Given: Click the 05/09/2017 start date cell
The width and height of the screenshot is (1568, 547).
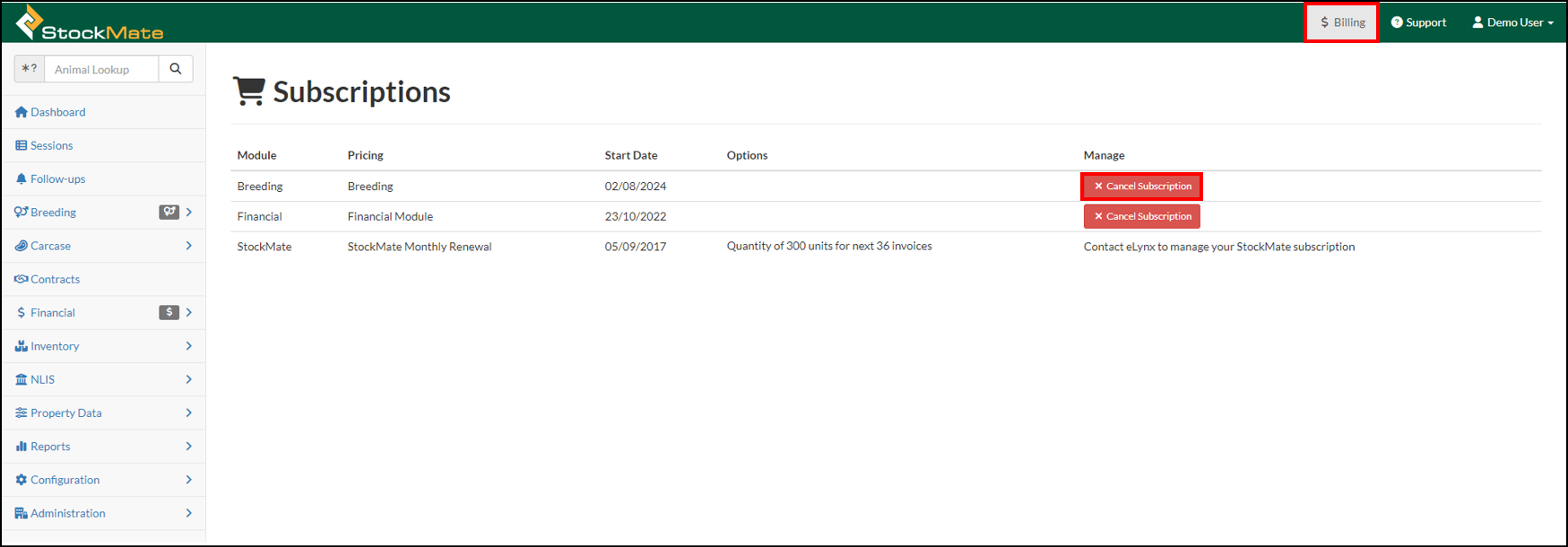Looking at the screenshot, I should (x=636, y=247).
